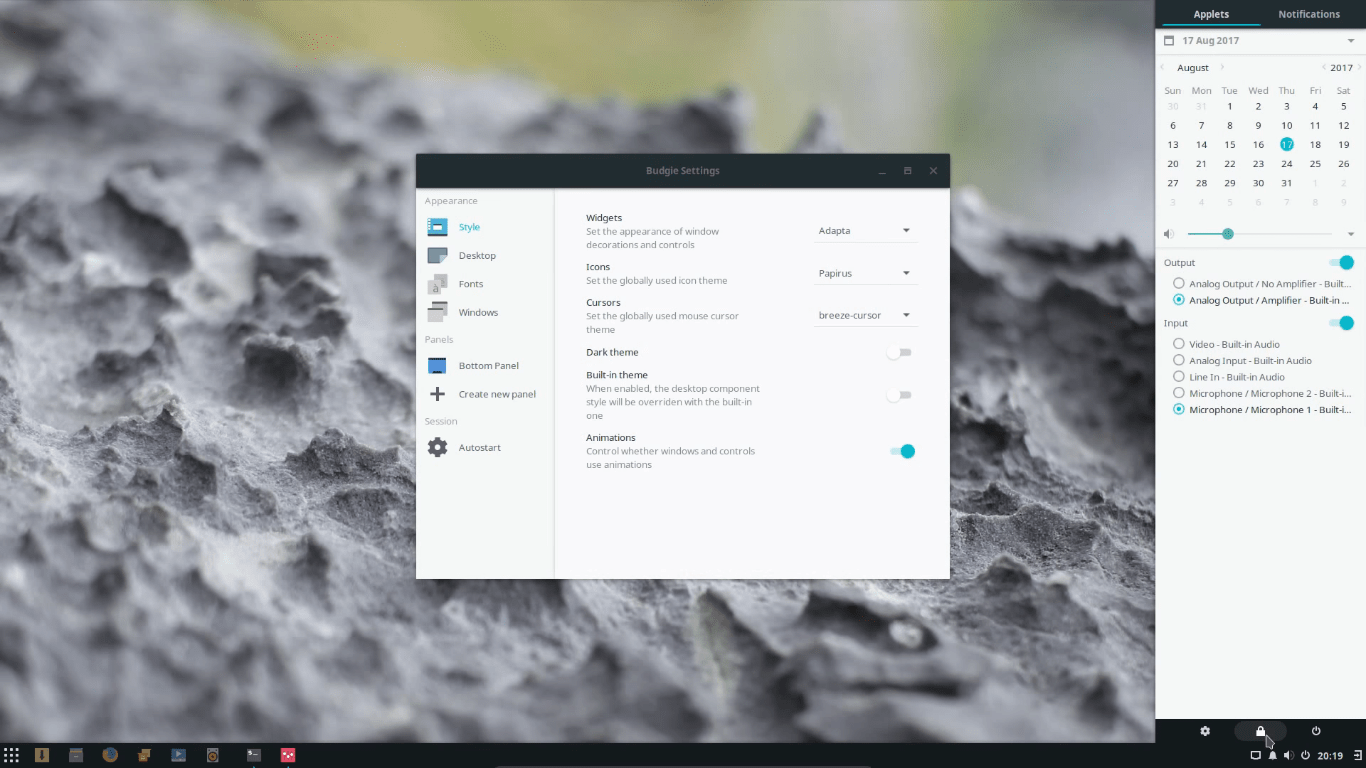1366x768 pixels.
Task: Open the Icons dropdown showing Papirus
Action: pos(865,273)
